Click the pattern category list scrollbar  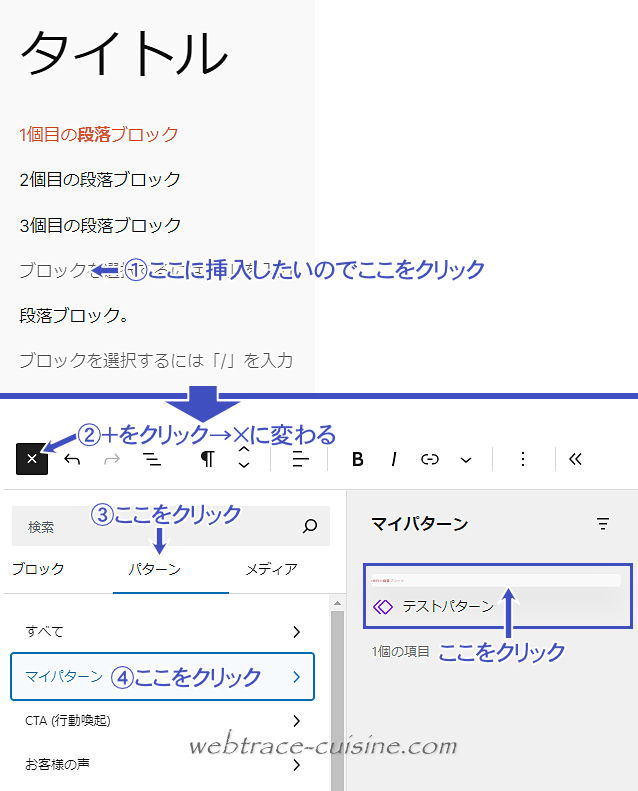coord(337,701)
